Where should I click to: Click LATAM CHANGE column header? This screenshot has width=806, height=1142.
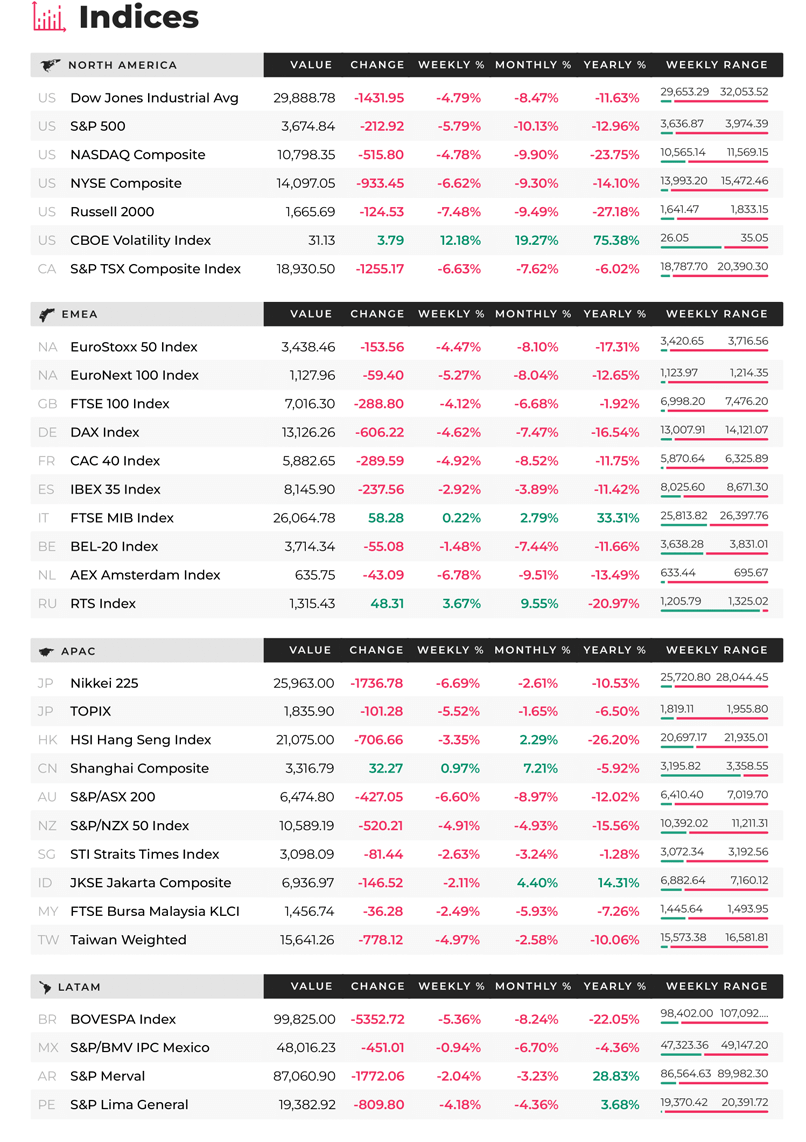click(x=377, y=986)
